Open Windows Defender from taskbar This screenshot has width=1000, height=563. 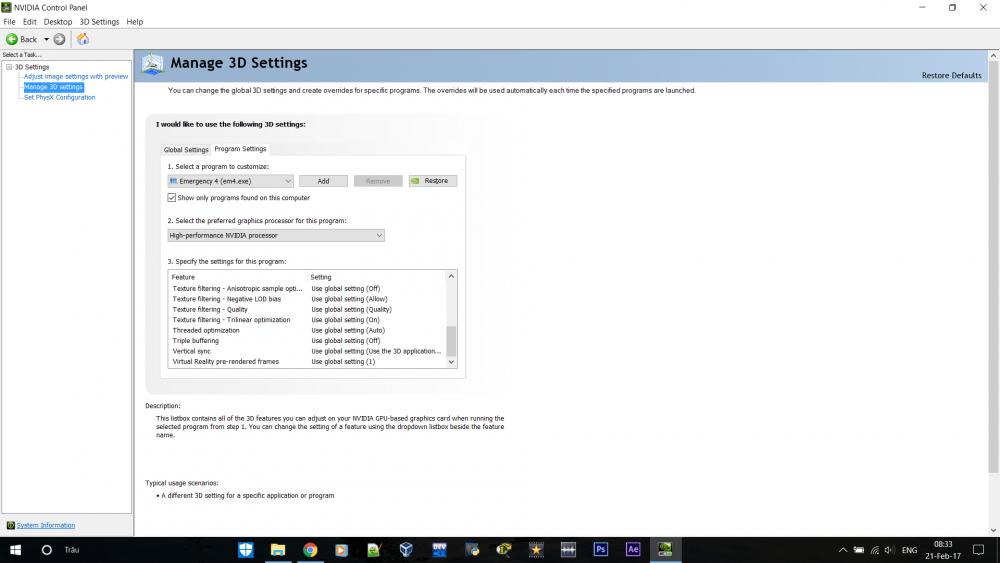click(x=246, y=550)
